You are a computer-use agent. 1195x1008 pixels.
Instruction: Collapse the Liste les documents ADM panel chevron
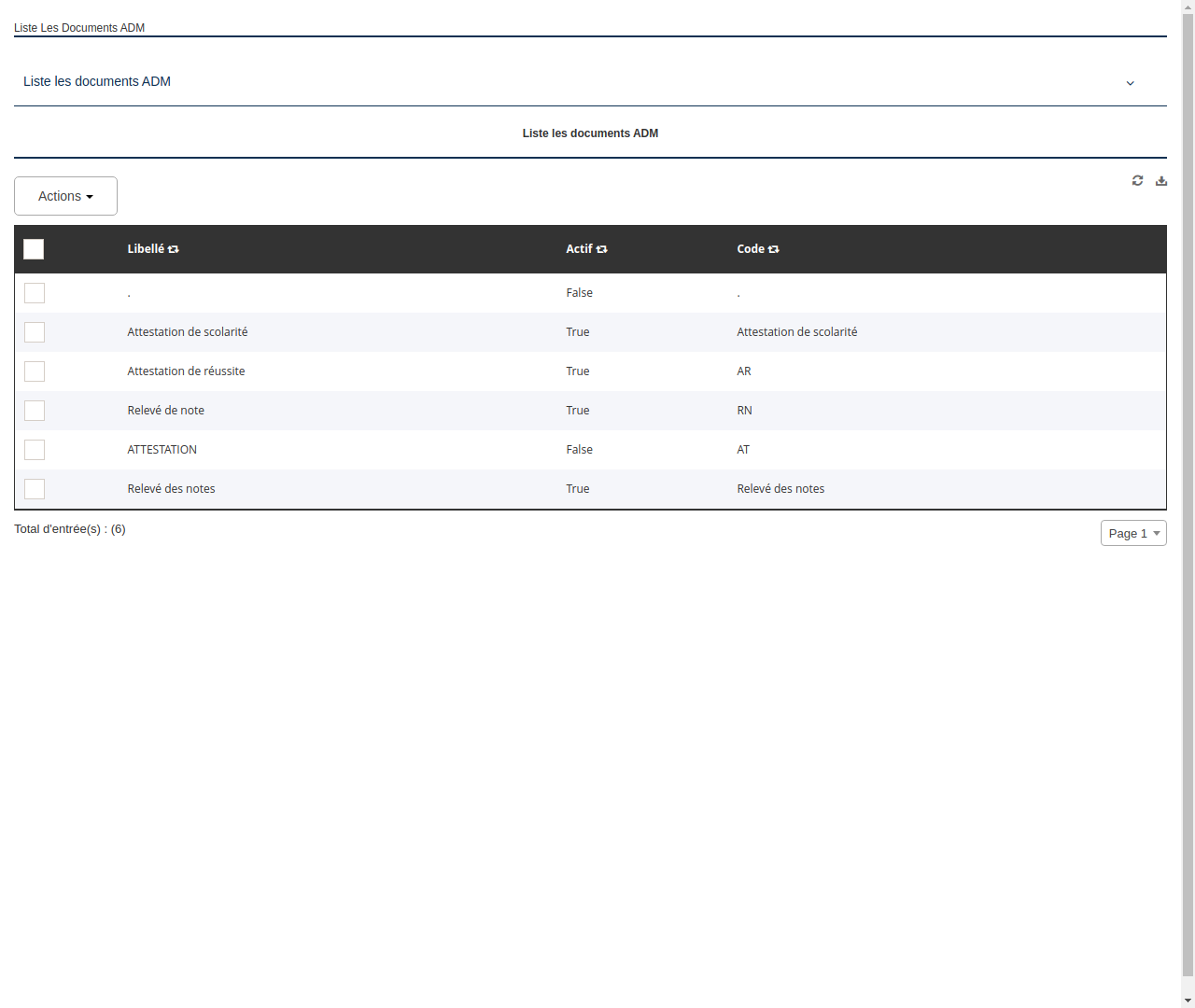(x=1131, y=83)
